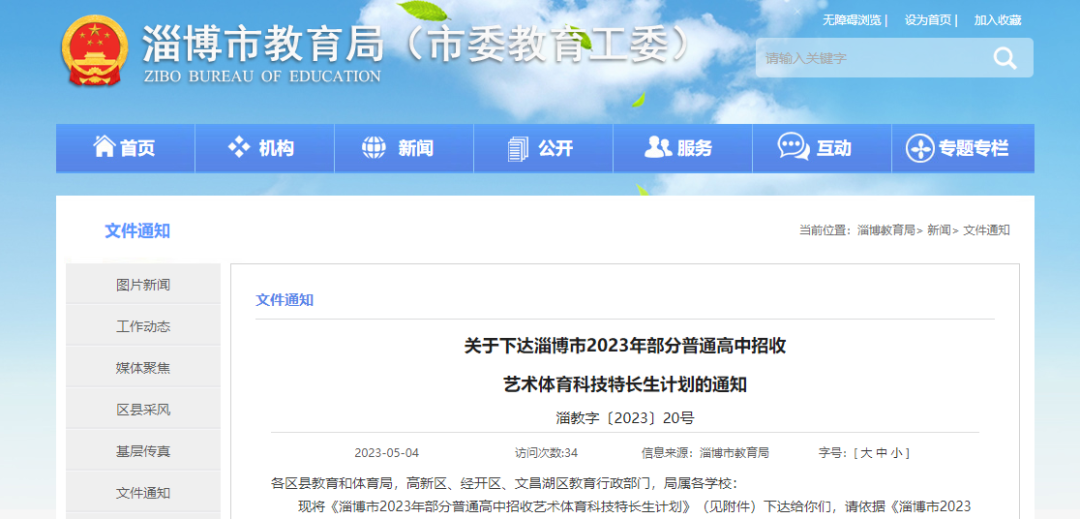The width and height of the screenshot is (1080, 519).
Task: Click the chat bubble icon beside 互动
Action: (x=793, y=147)
